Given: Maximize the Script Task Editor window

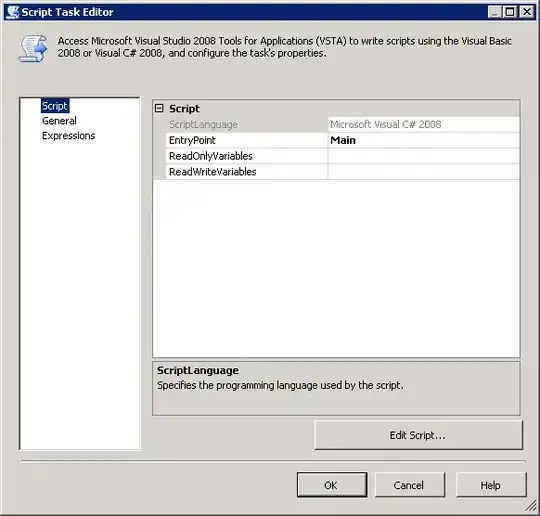Looking at the screenshot, I should pyautogui.click(x=510, y=12).
